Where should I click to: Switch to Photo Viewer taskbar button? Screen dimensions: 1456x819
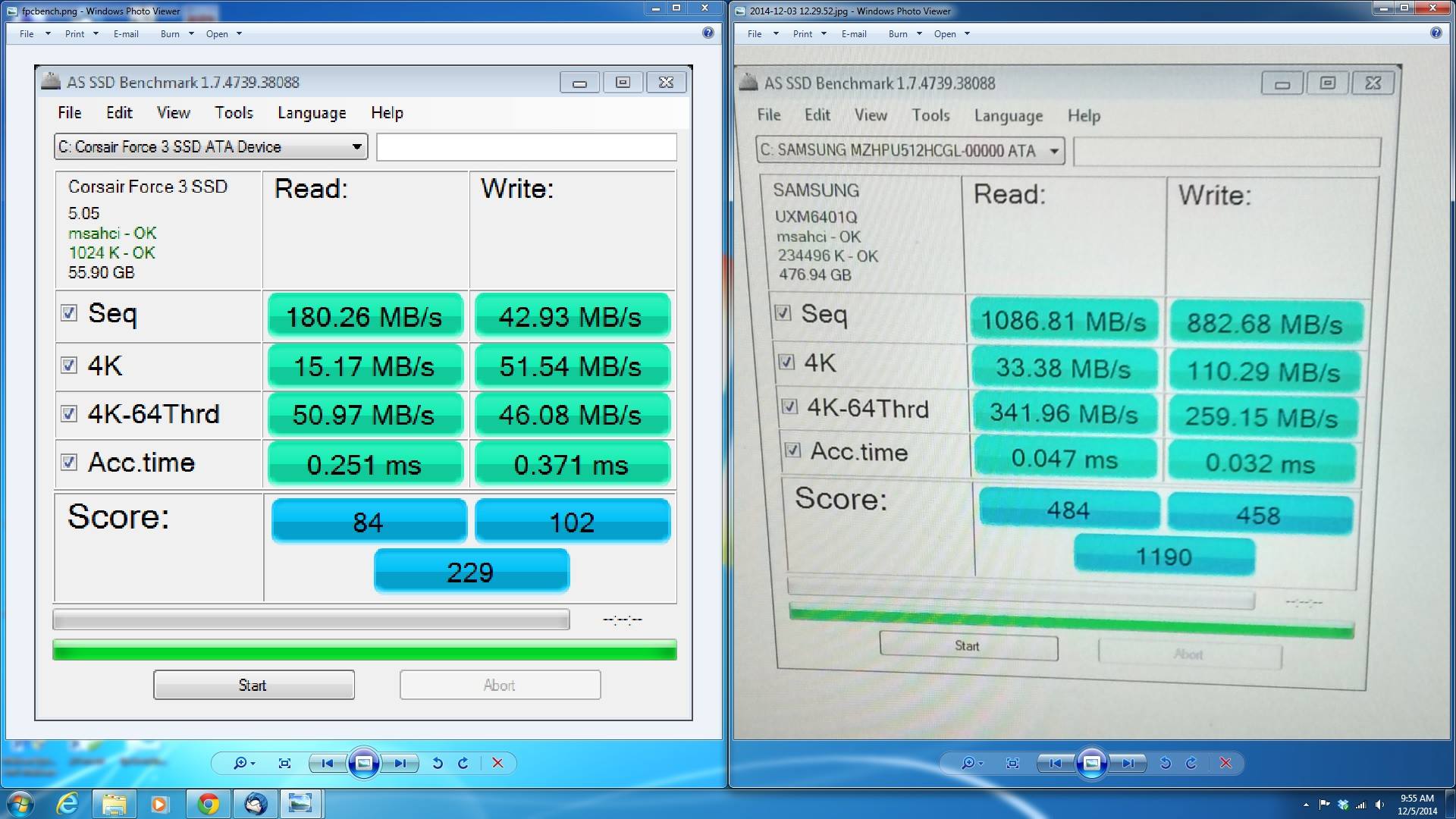coord(300,804)
